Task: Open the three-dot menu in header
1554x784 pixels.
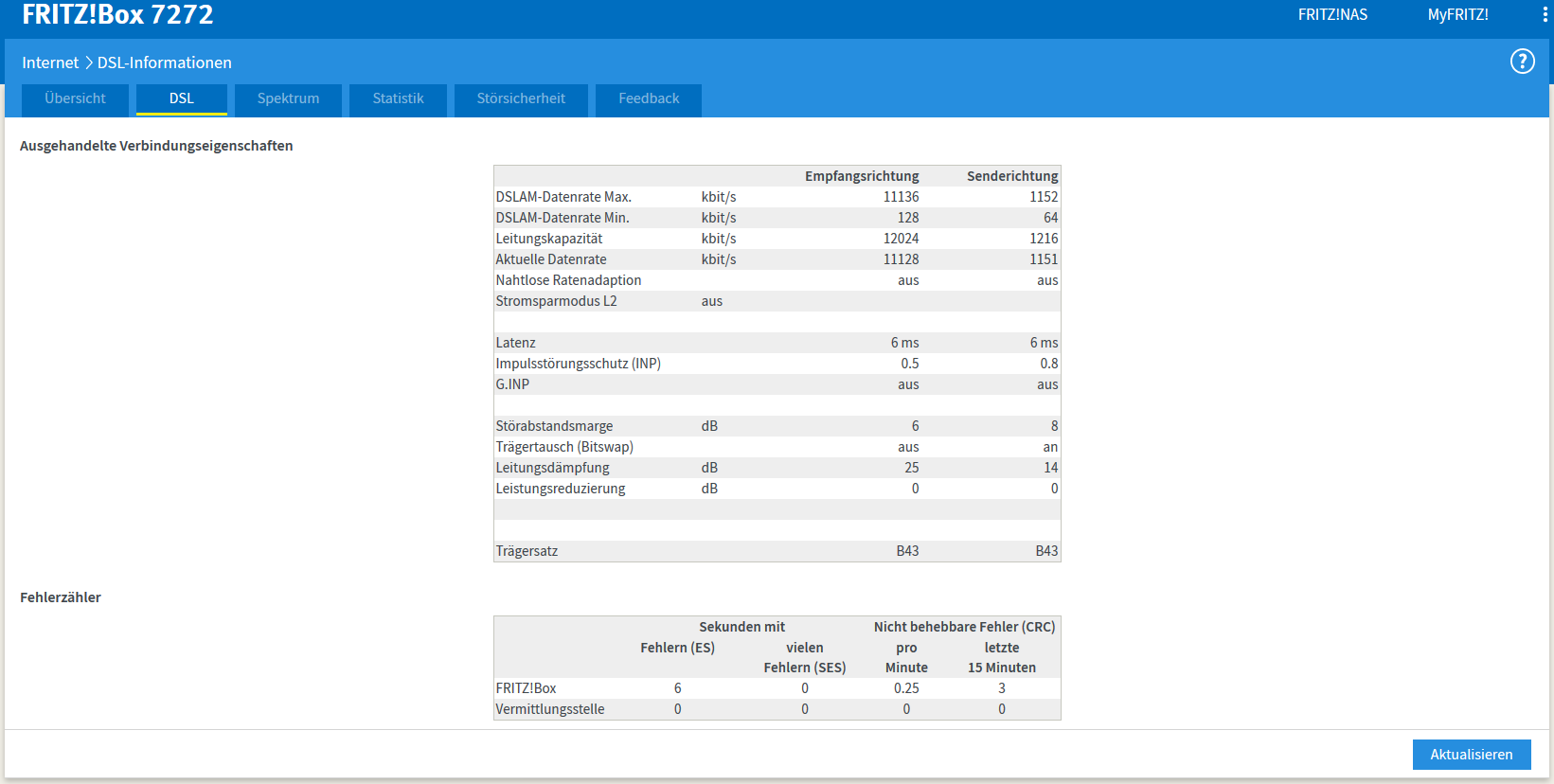Action: click(1545, 14)
